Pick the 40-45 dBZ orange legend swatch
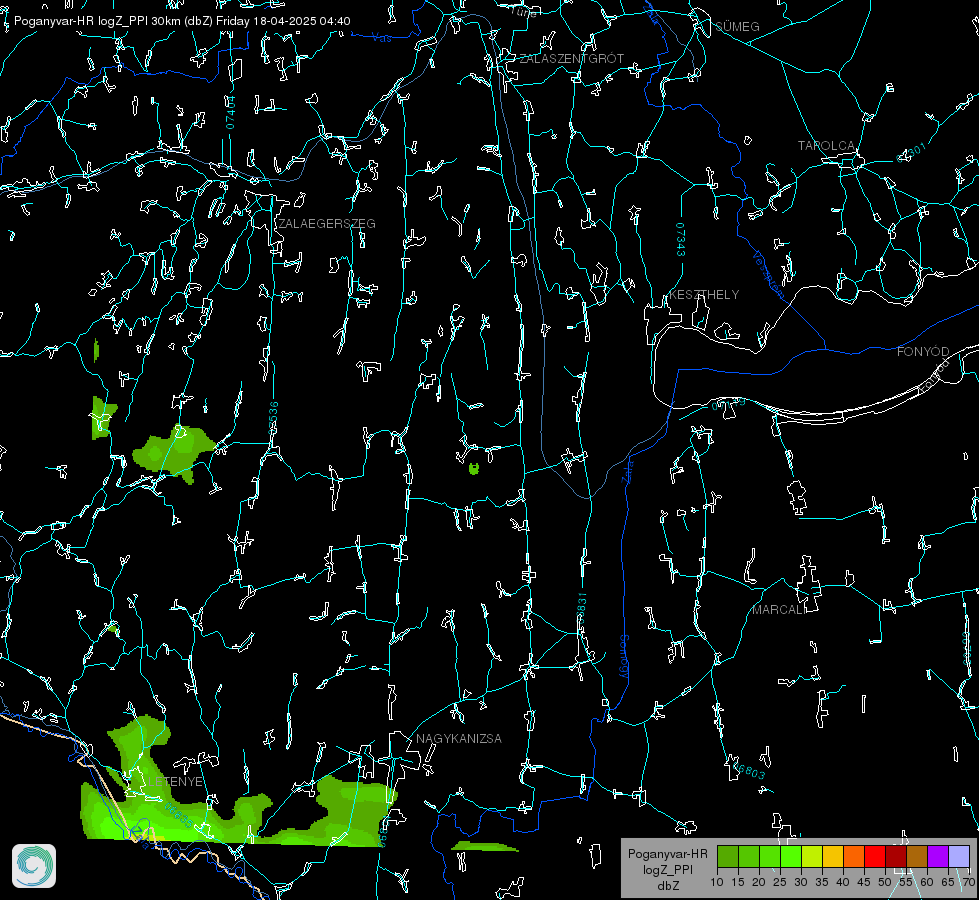Viewport: 979px width, 900px height. click(854, 856)
